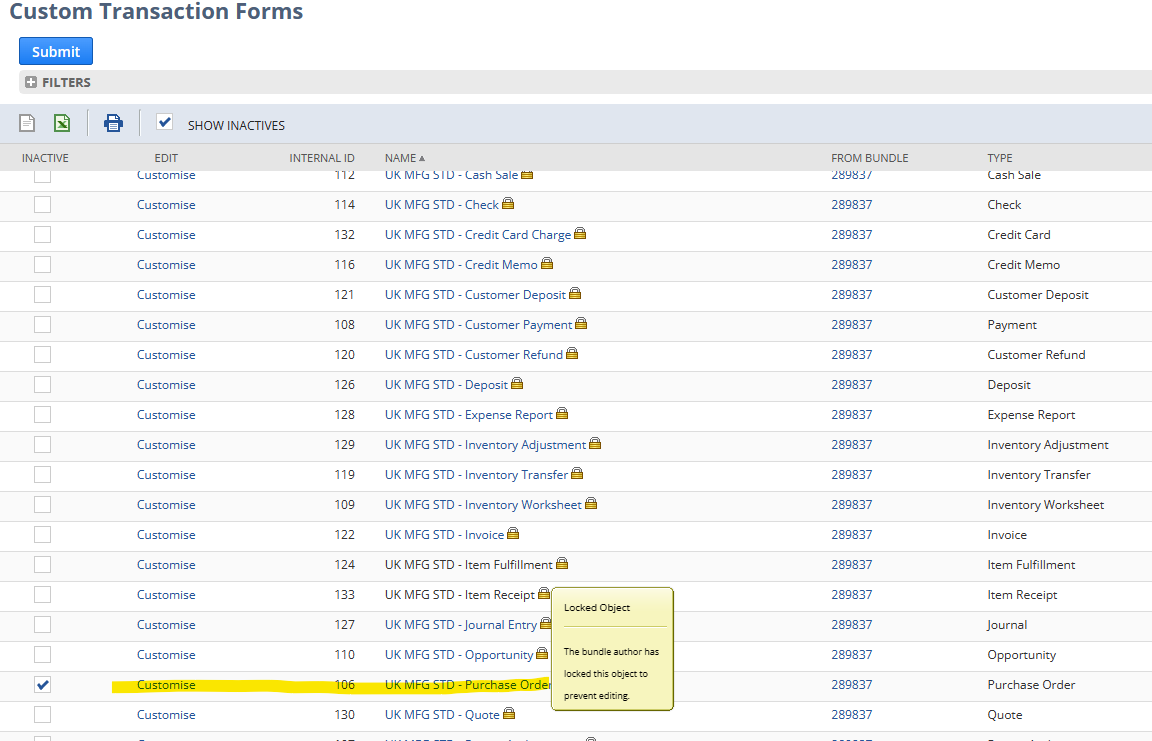Viewport: 1152px width, 741px height.
Task: Select 'UK MFG STD - Item Receipt' name text
Action: [x=460, y=595]
